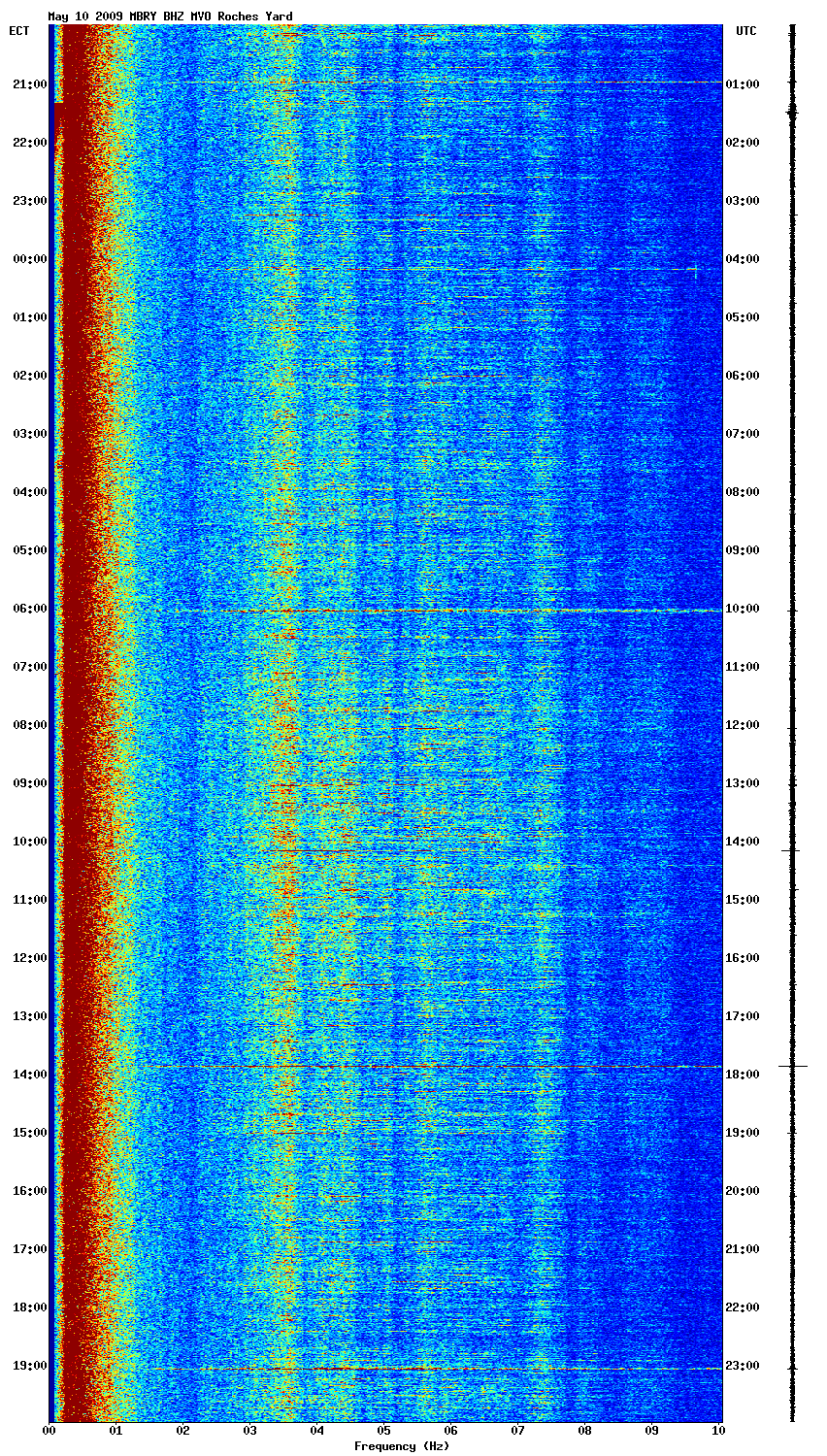Click the "ECT" time zone label
This screenshot has height=1456, width=827.
point(18,31)
